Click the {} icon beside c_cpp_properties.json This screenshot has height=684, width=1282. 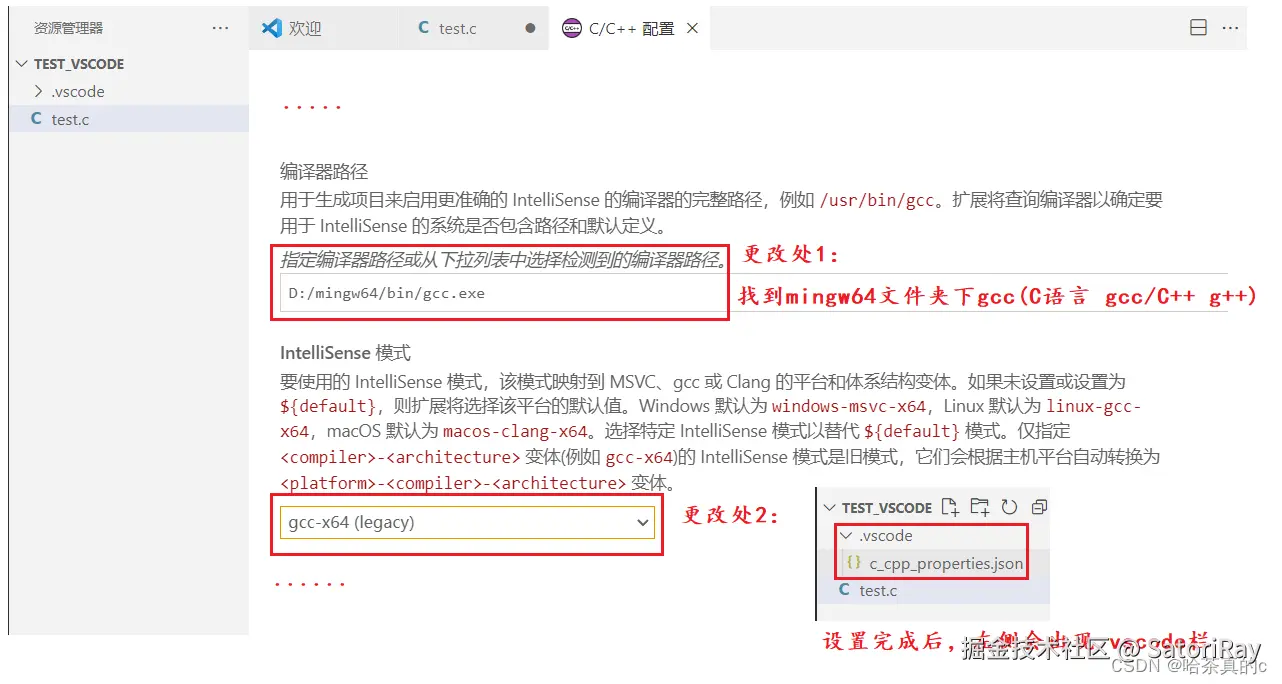point(854,562)
